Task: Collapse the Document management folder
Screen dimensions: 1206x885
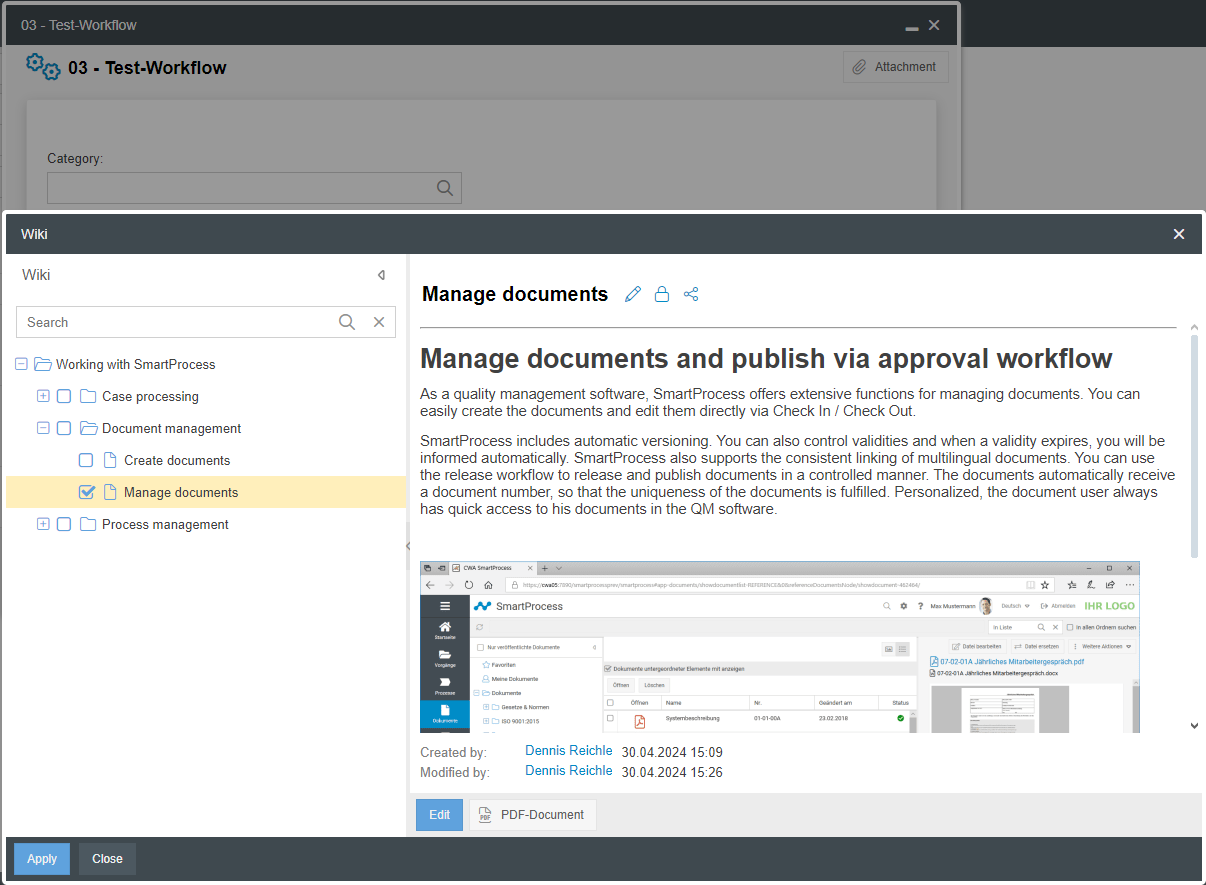Action: tap(43, 428)
